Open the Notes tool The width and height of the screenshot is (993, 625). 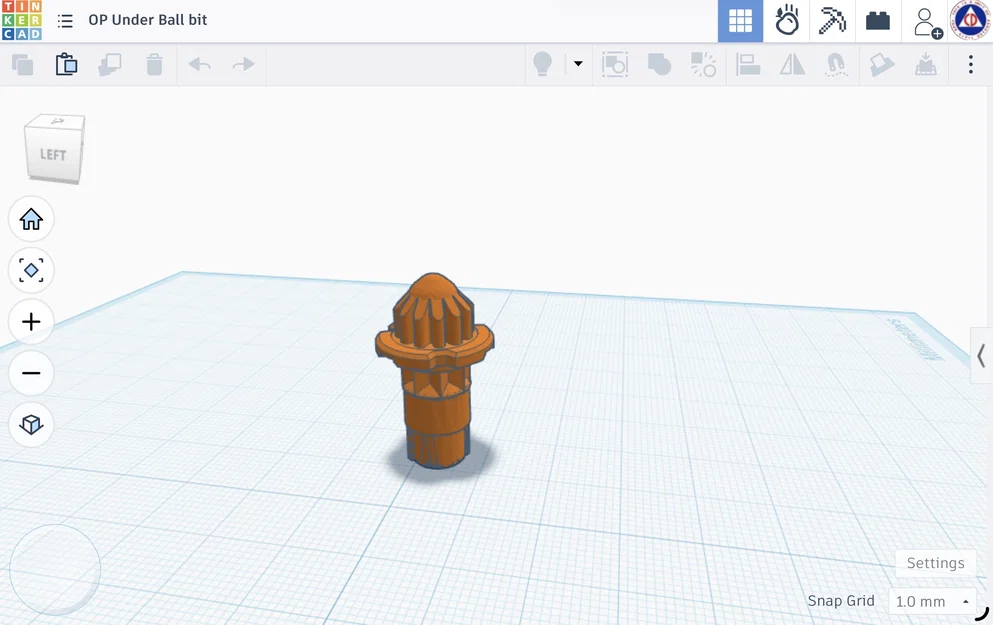(882, 65)
